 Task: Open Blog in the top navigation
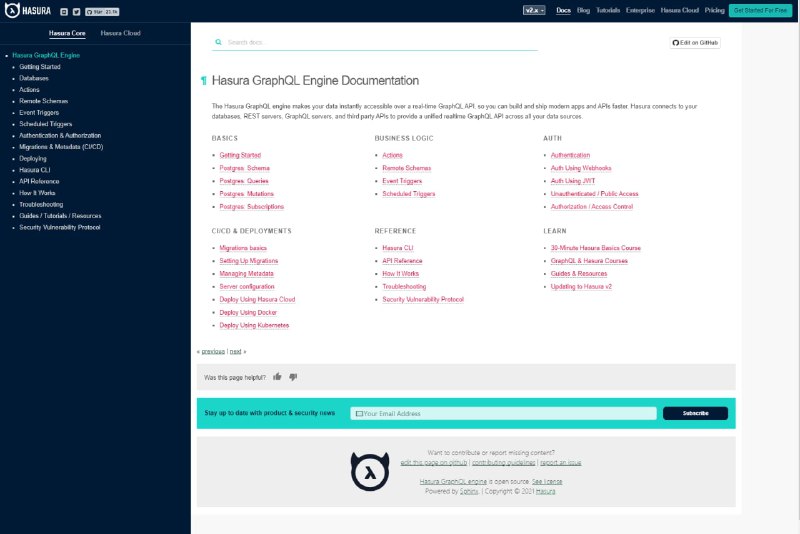[583, 10]
